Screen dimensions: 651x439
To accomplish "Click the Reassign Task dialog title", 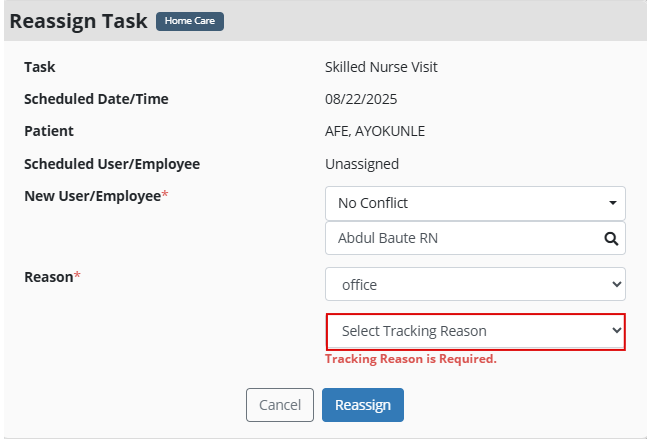I will [78, 21].
